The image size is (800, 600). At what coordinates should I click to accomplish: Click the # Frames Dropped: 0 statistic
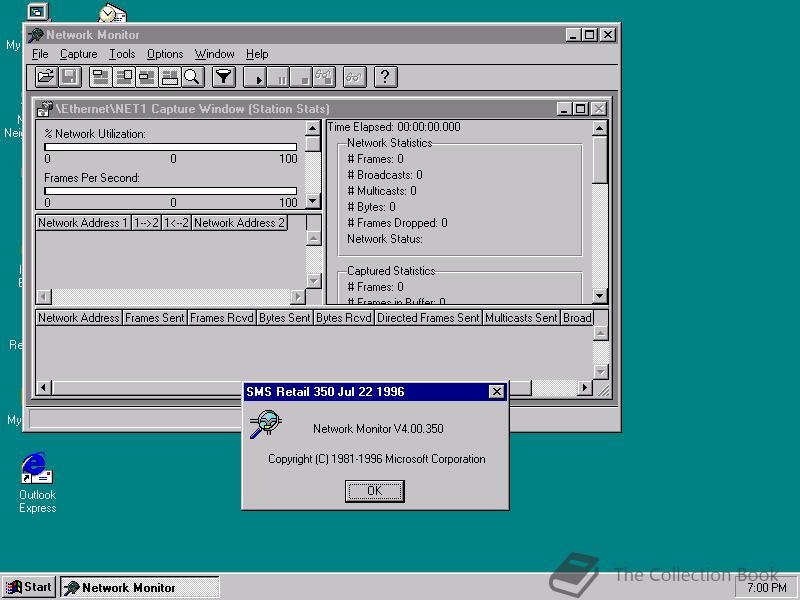[x=397, y=223]
